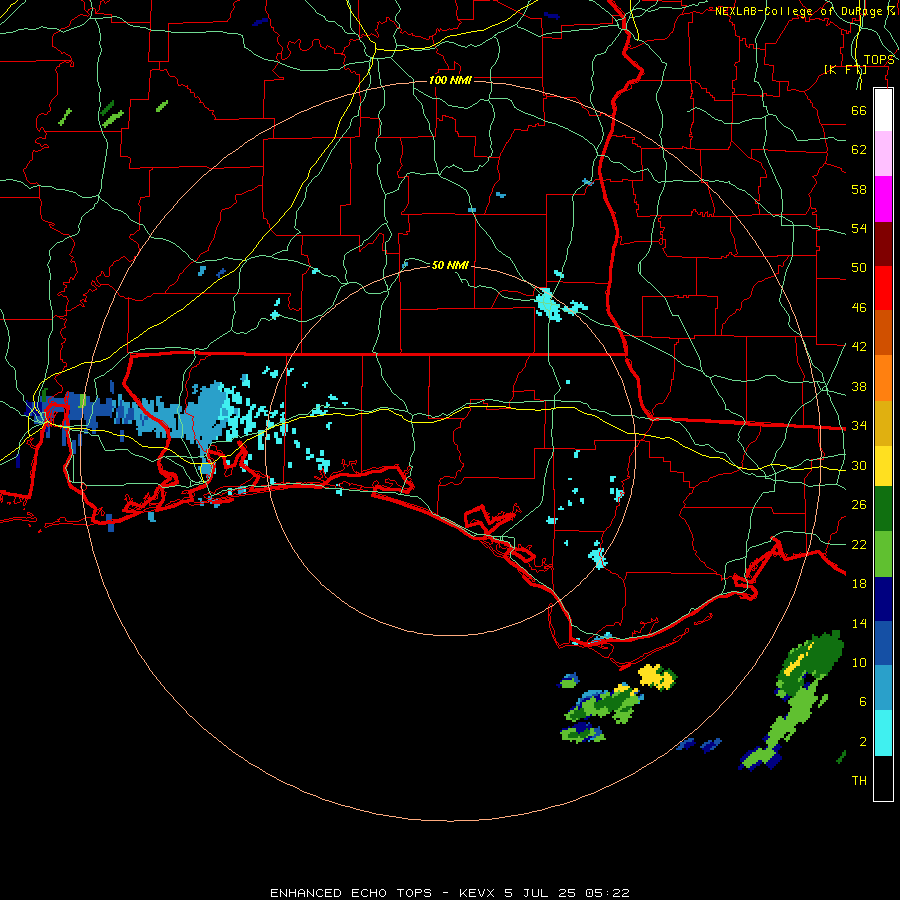
Task: Click the 26 value on the legend
Action: [x=859, y=505]
